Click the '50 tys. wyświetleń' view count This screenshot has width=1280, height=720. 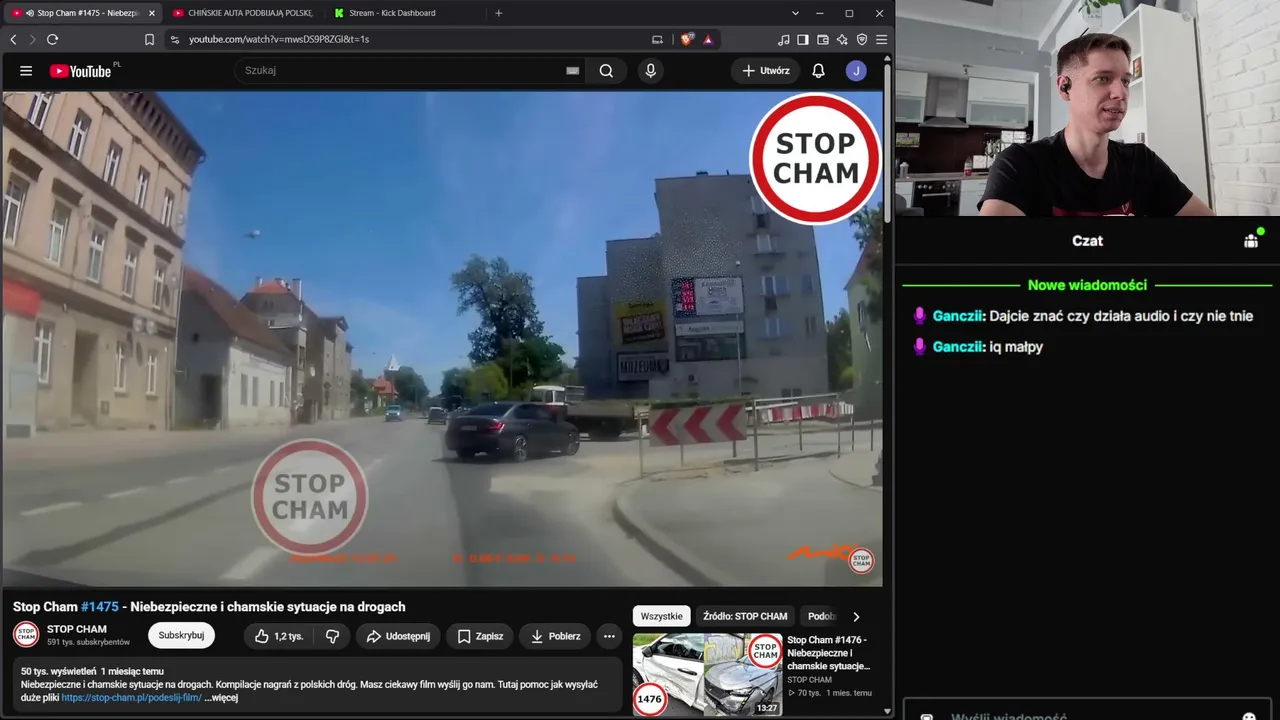pos(58,671)
